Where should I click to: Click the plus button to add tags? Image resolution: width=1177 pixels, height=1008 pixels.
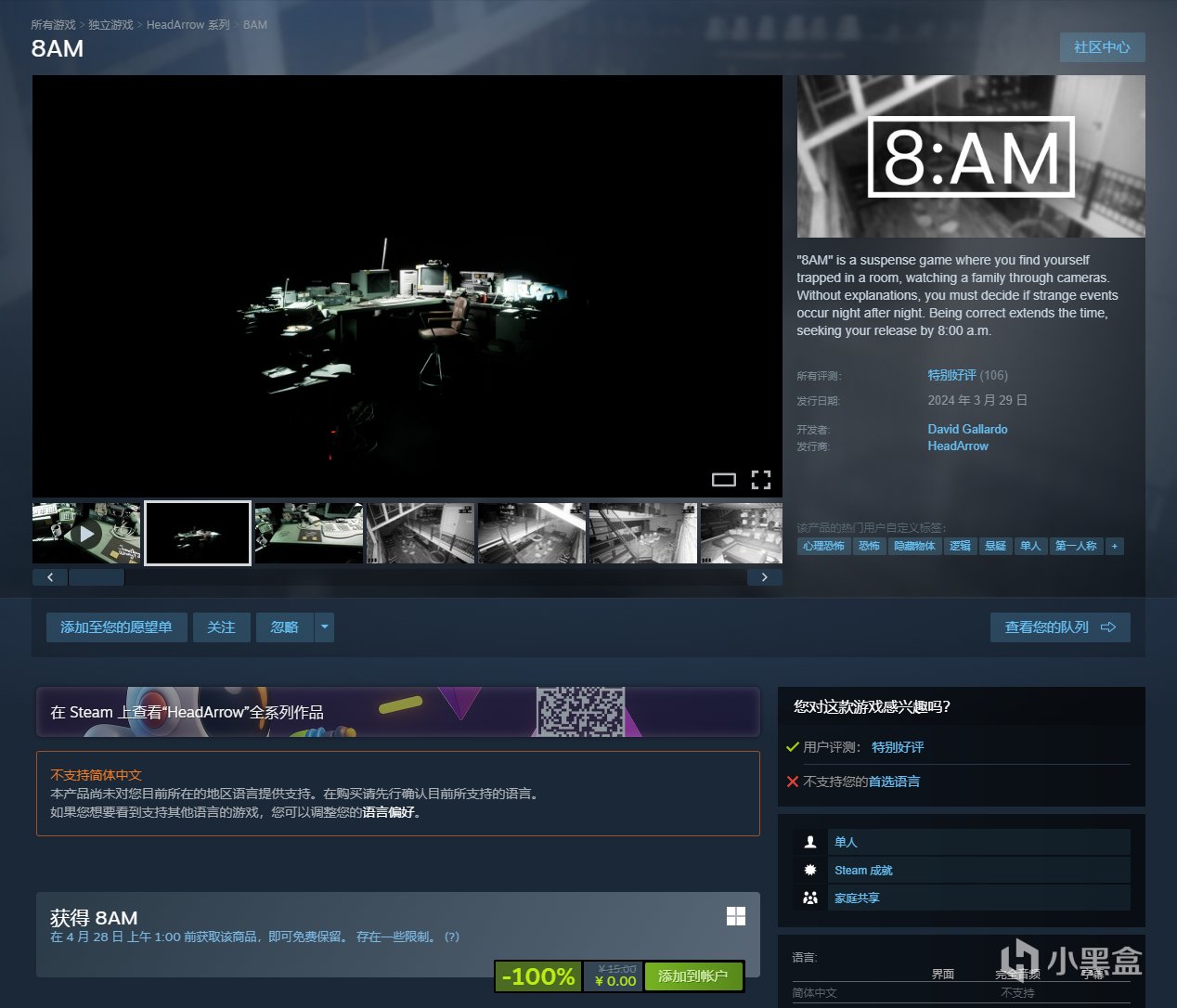pyautogui.click(x=1115, y=546)
